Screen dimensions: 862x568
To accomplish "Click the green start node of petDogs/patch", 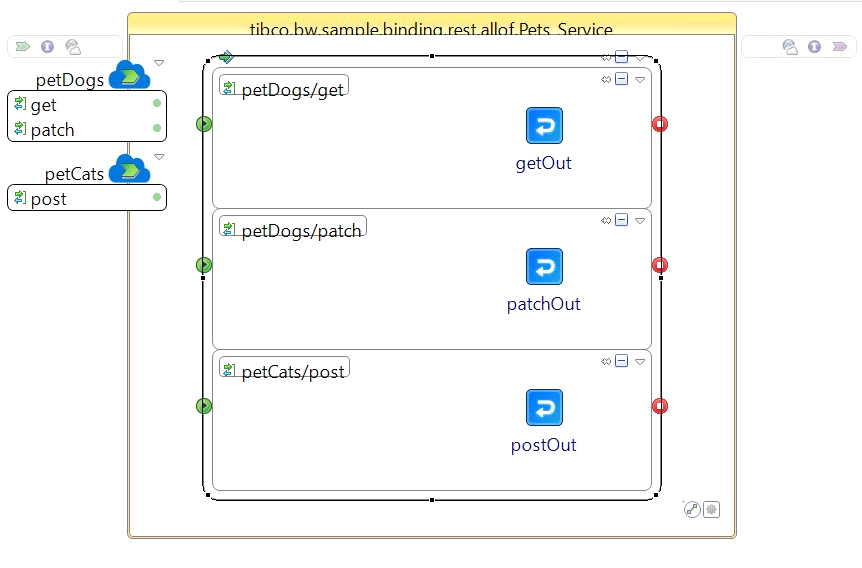I will click(x=204, y=265).
